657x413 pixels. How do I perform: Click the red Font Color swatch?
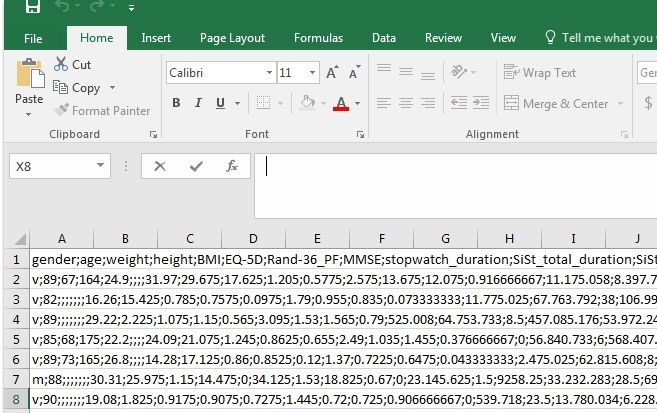(x=342, y=104)
